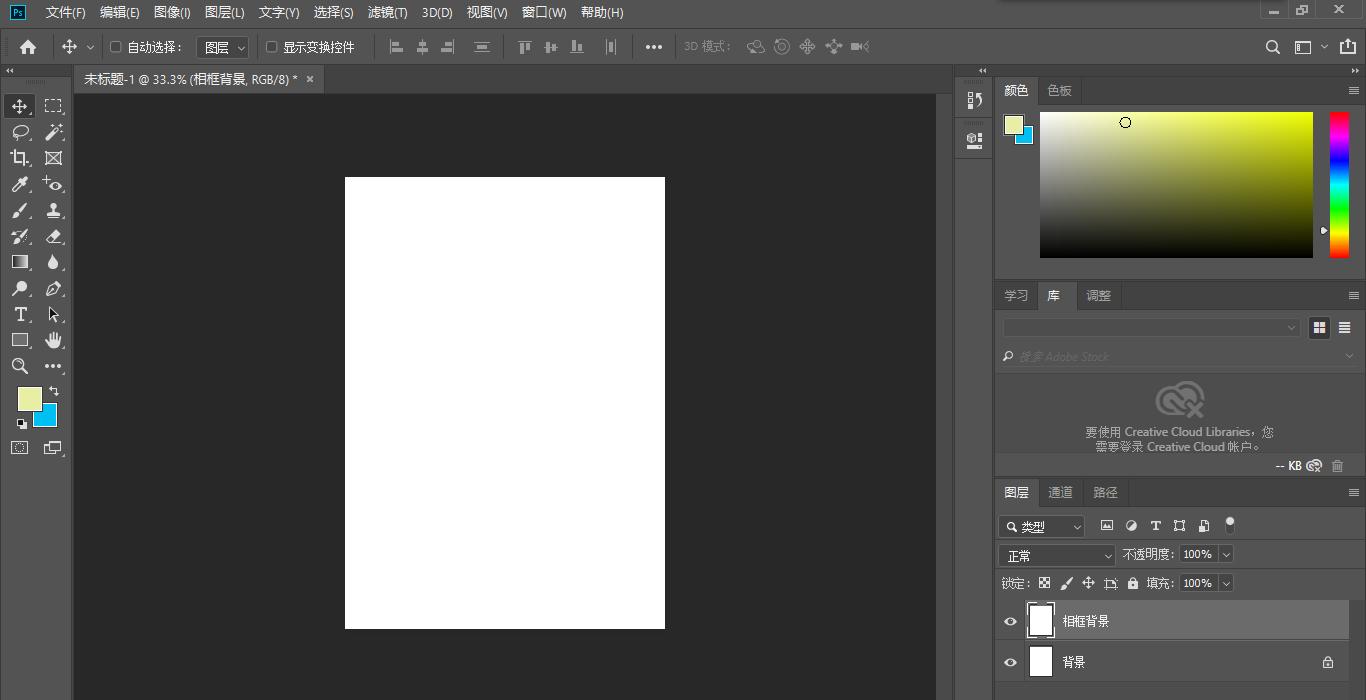Select the Hand tool
The image size is (1366, 700).
click(x=54, y=340)
